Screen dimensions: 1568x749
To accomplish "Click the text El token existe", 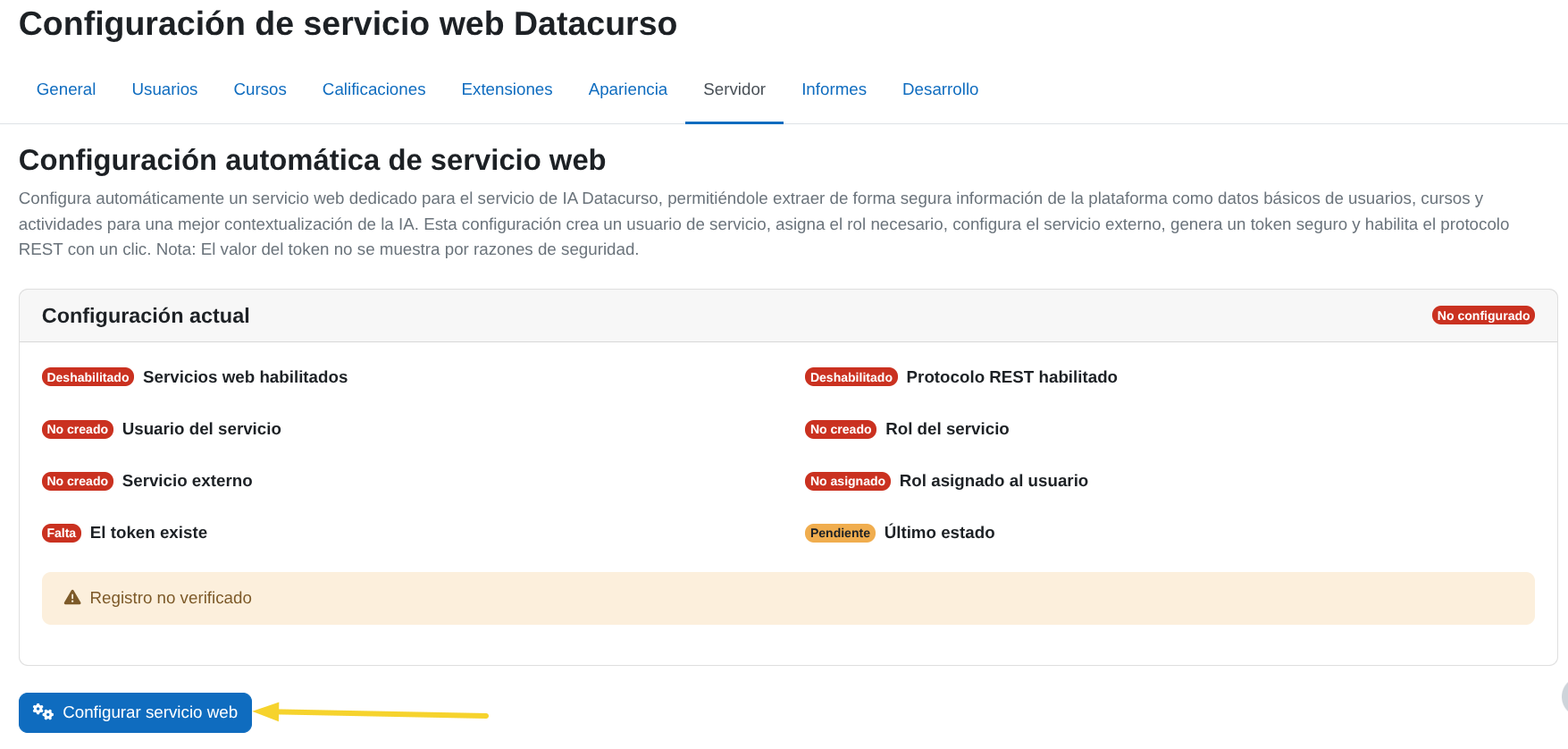I will pos(148,533).
